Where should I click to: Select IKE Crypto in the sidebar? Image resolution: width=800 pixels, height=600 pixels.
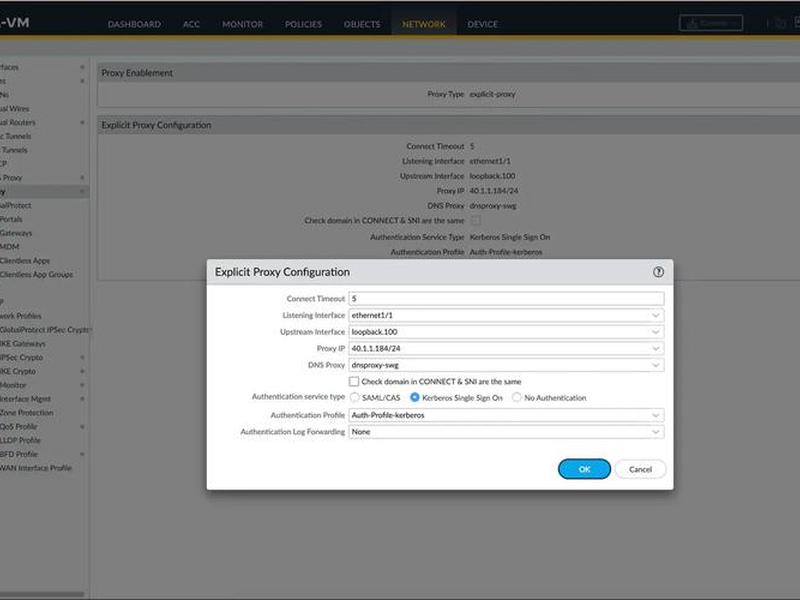(18, 371)
